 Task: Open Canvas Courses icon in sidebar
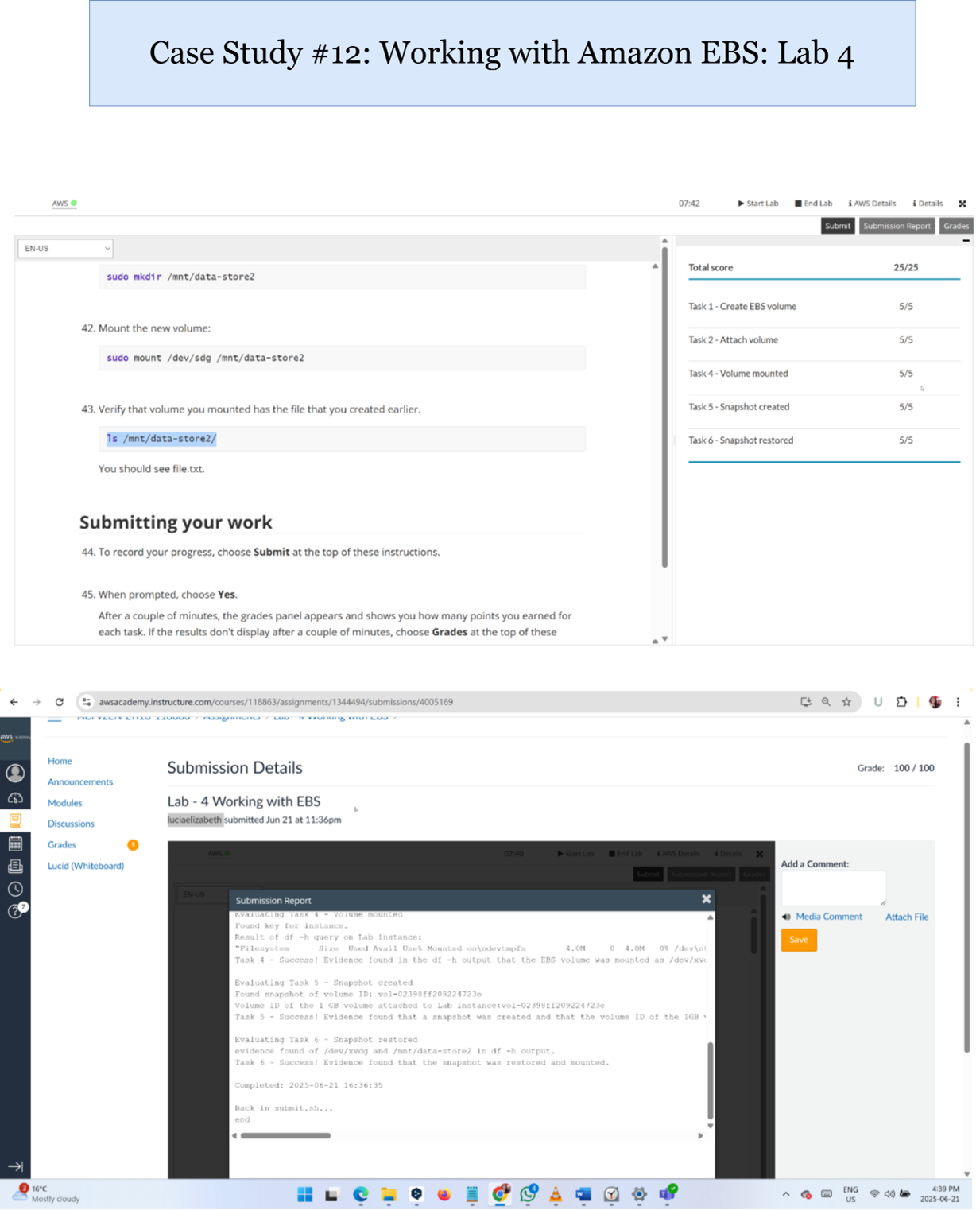point(15,820)
